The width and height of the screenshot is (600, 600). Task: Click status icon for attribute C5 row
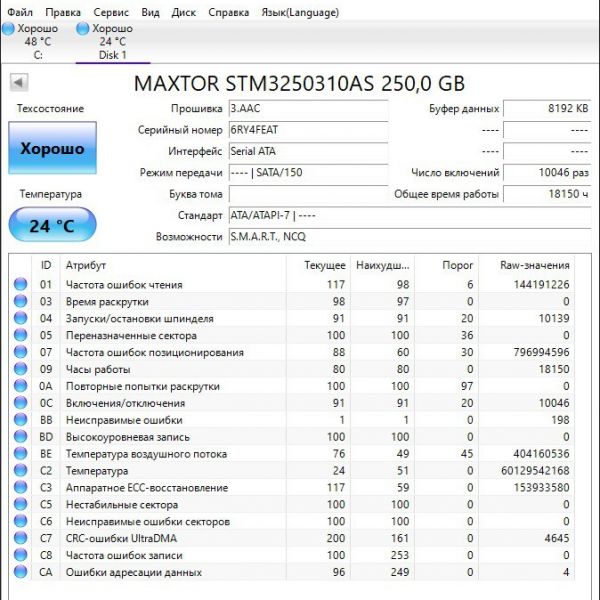[21, 504]
